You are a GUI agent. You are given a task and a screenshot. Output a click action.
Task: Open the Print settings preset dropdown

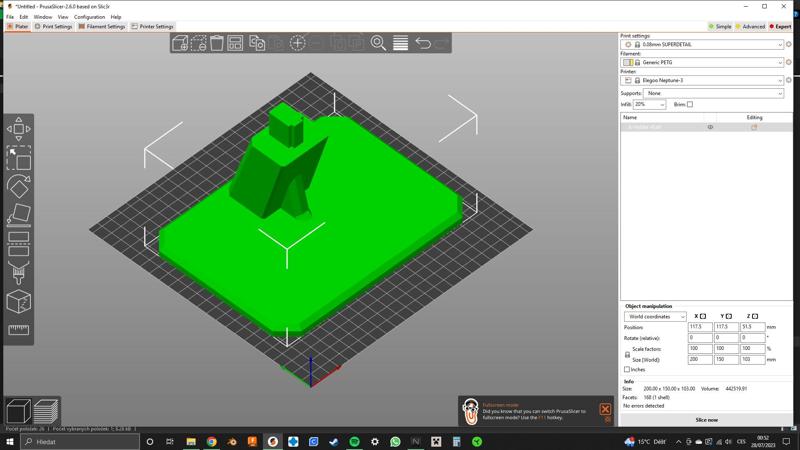(704, 44)
